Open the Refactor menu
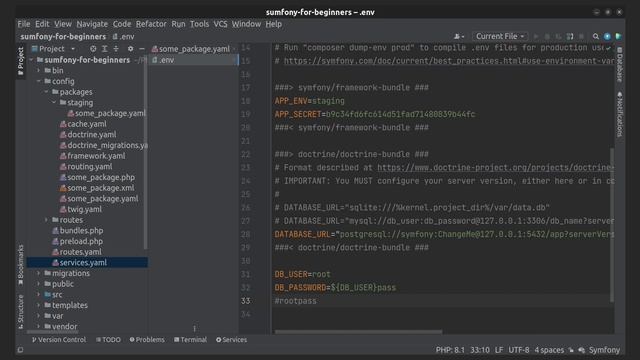640x360 pixels. point(151,24)
